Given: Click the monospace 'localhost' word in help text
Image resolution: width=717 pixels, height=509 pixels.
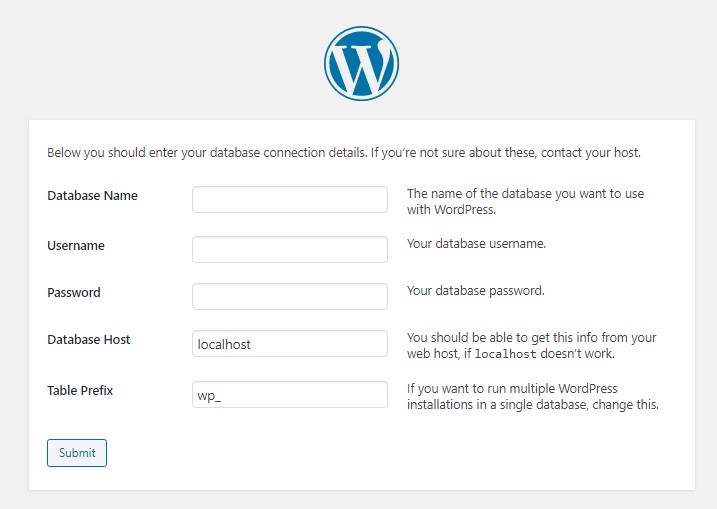Looking at the screenshot, I should click(505, 354).
